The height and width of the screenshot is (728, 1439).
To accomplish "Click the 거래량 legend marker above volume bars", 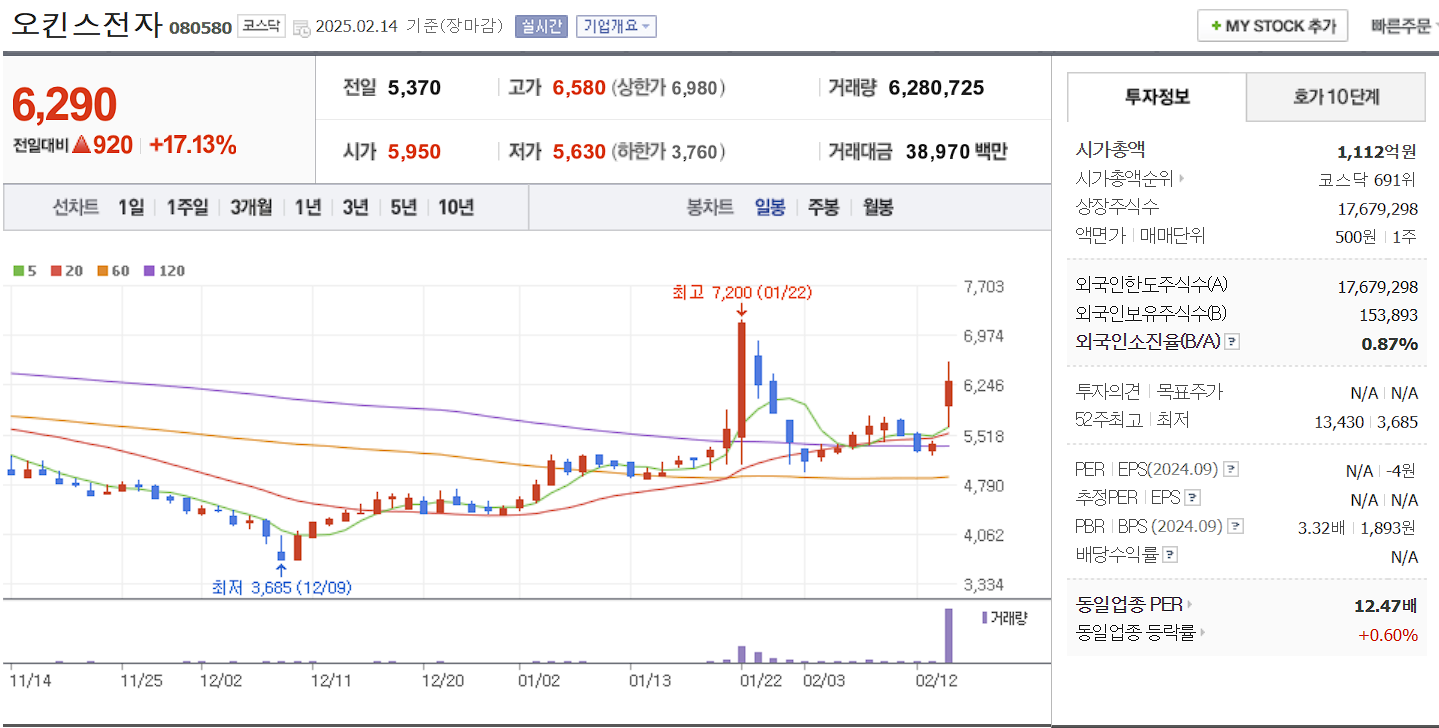I will (x=985, y=620).
